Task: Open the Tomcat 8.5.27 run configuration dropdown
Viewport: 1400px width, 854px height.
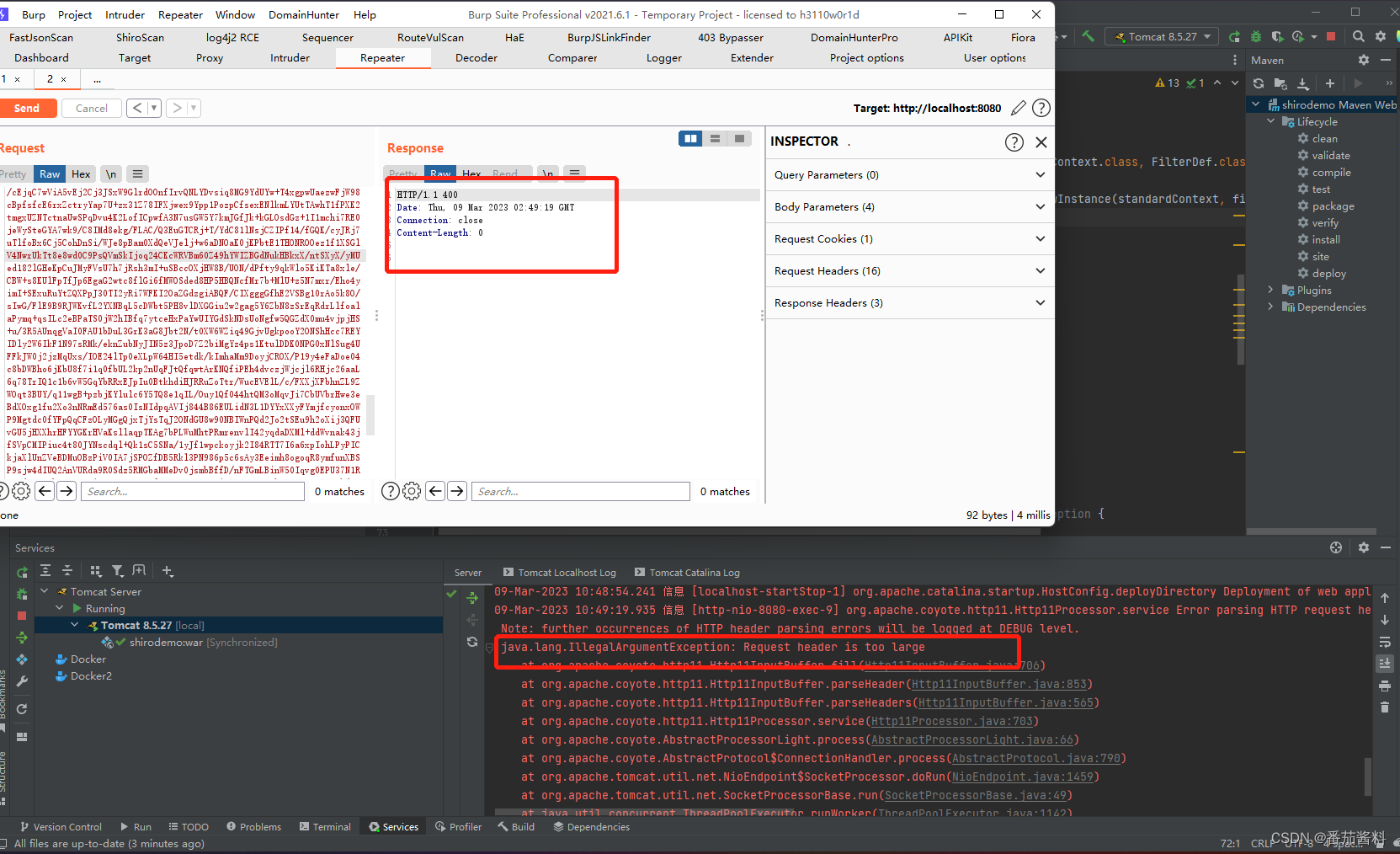Action: [x=1162, y=37]
